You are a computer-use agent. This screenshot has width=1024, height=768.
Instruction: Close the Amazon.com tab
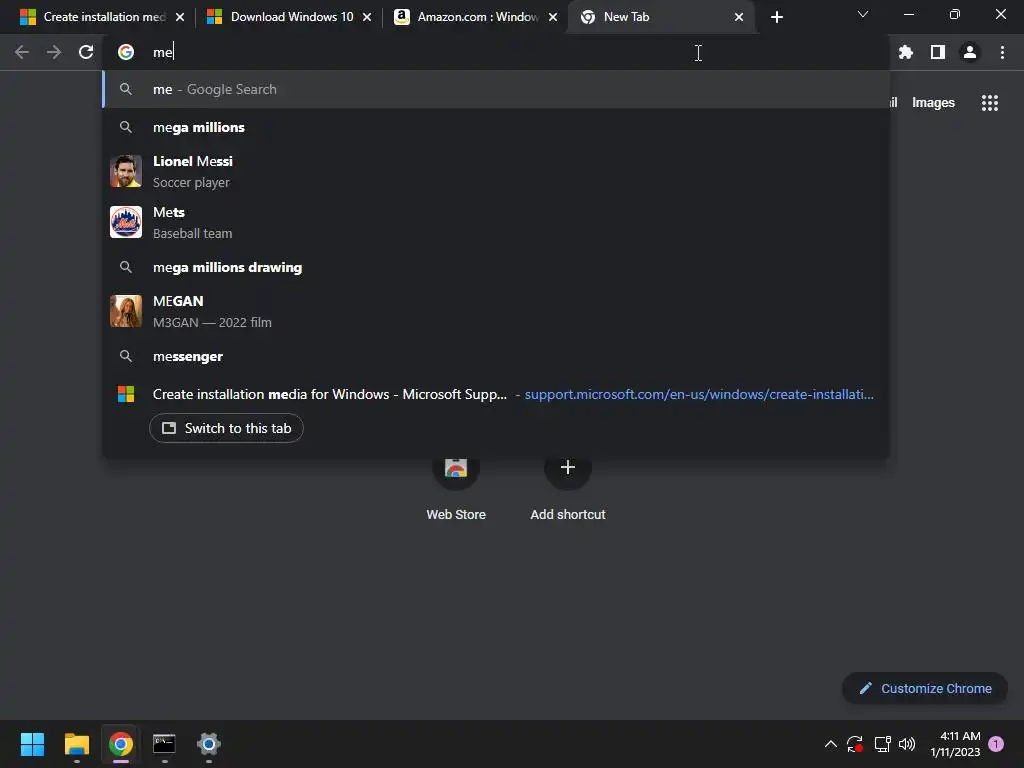click(553, 17)
